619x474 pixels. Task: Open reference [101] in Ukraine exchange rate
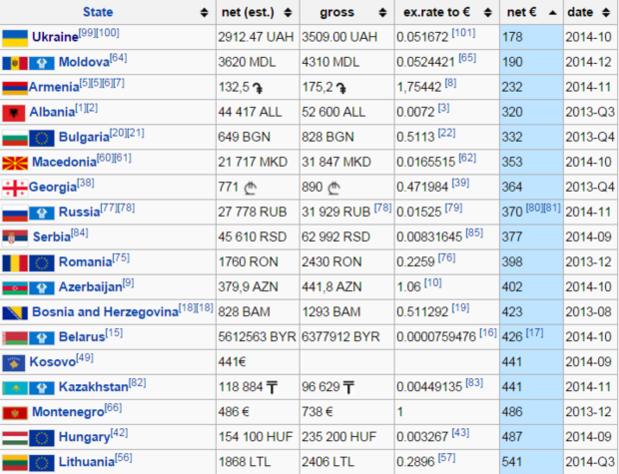point(463,33)
